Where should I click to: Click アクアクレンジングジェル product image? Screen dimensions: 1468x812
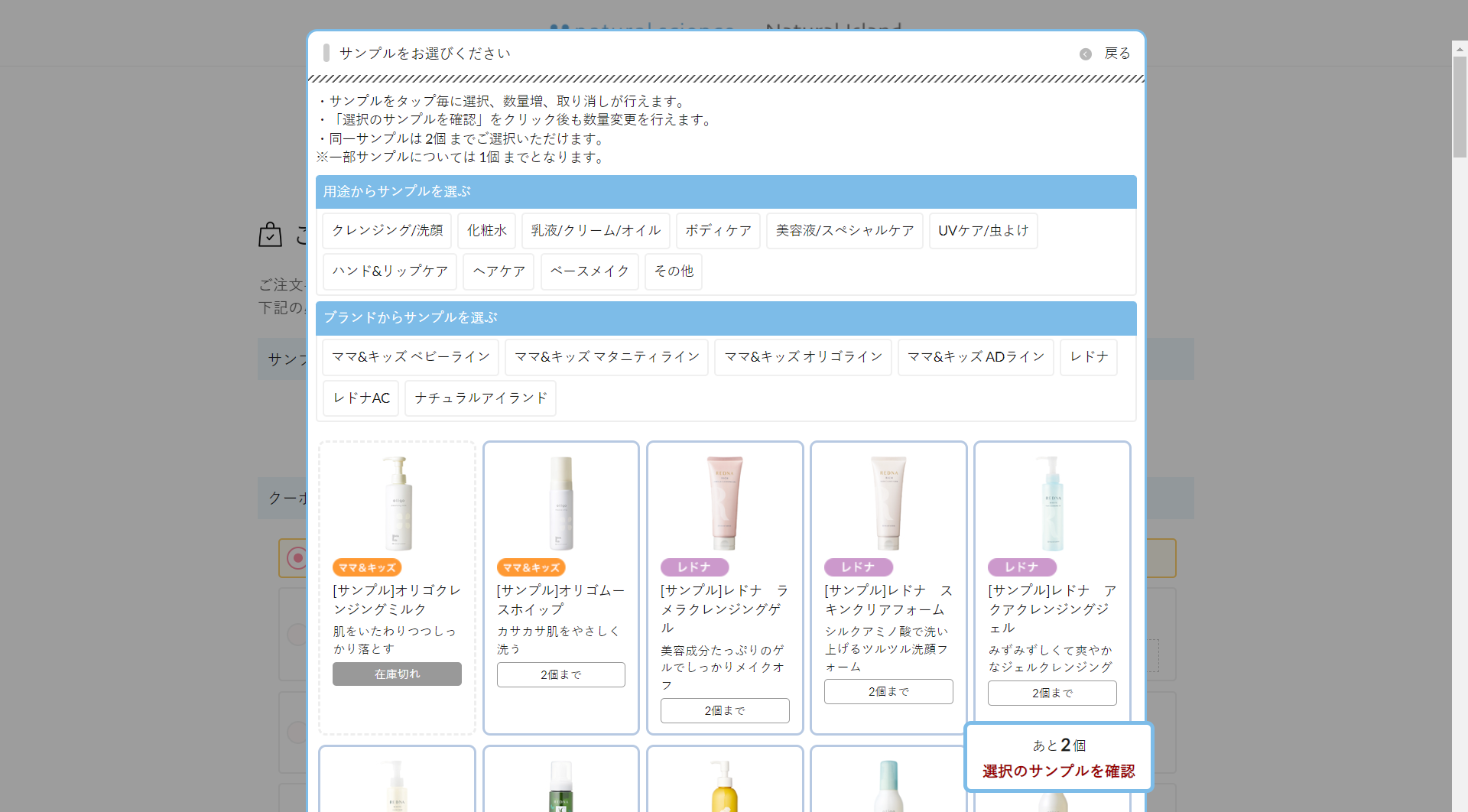pyautogui.click(x=1052, y=503)
